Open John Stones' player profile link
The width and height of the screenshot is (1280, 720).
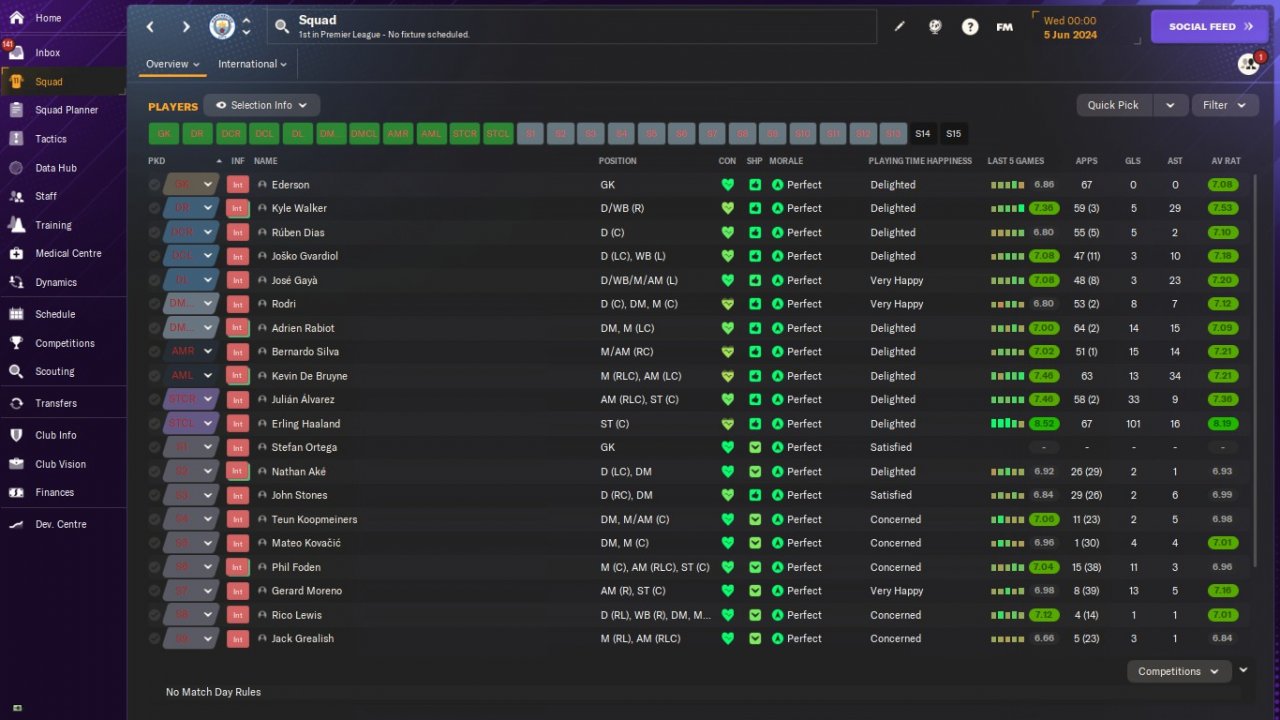click(x=299, y=495)
